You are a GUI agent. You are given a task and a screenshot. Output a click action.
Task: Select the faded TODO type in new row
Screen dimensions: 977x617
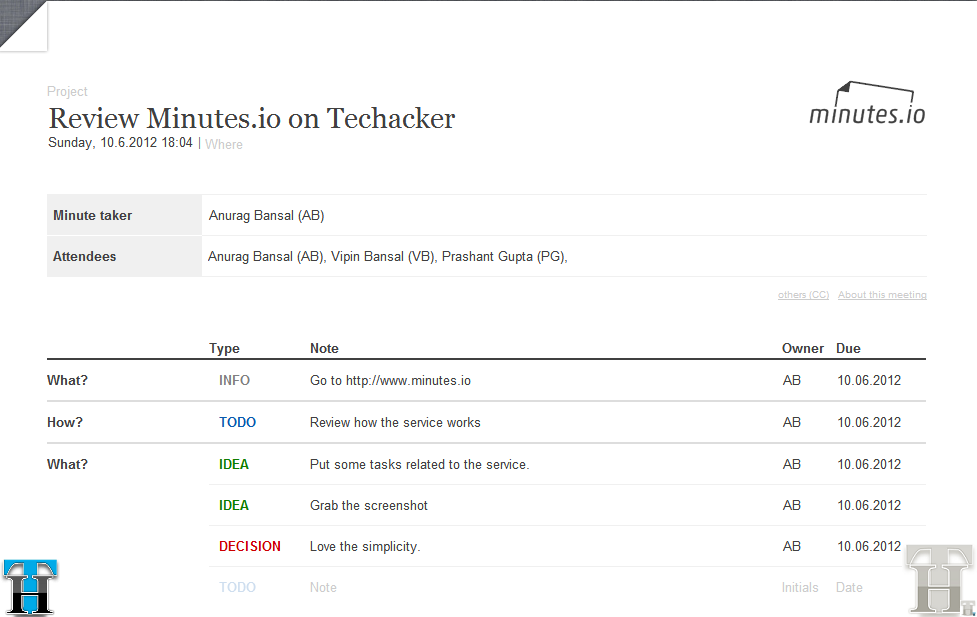click(x=237, y=588)
